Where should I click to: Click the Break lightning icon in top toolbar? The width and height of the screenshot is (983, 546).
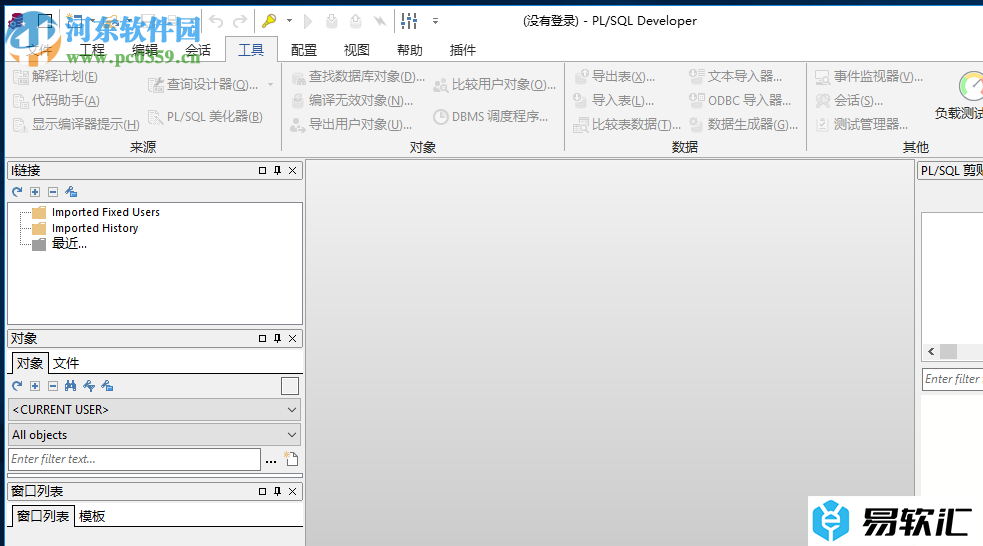click(x=379, y=21)
